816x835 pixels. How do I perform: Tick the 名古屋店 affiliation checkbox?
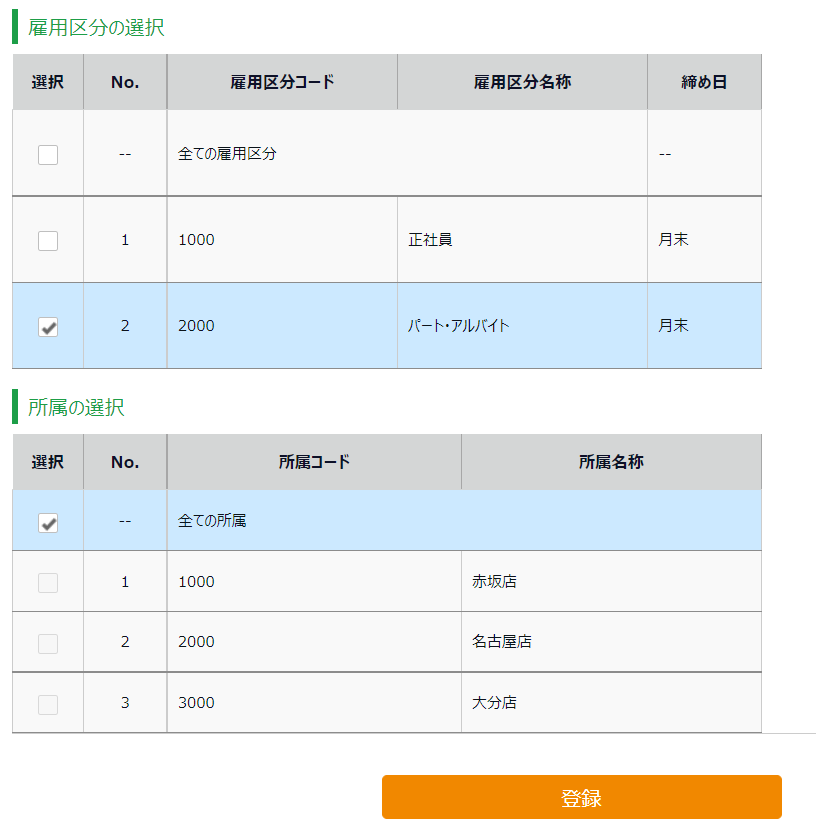tap(48, 644)
